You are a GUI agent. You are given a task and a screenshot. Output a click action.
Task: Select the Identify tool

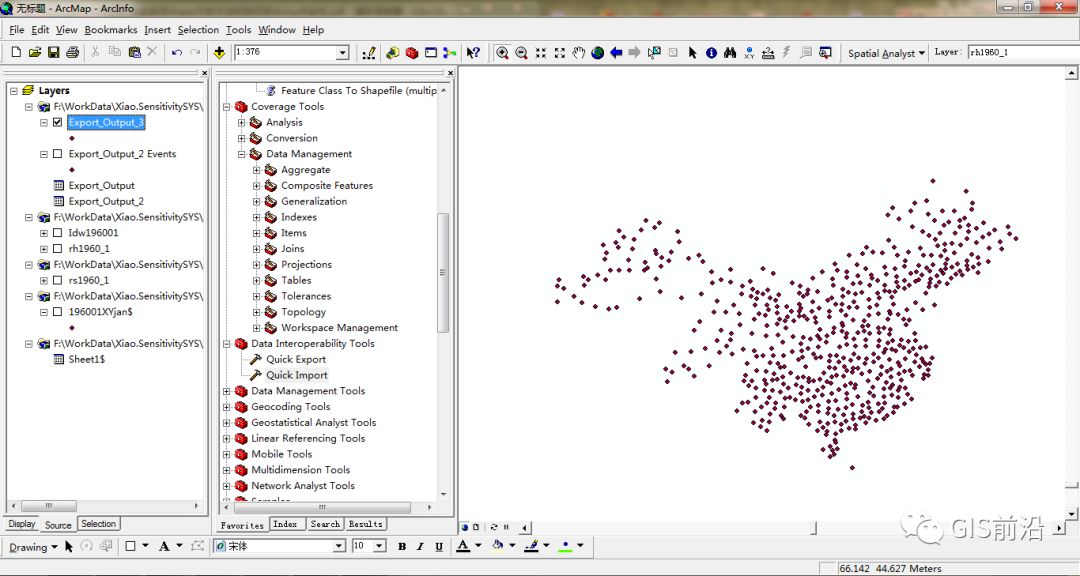coord(711,50)
